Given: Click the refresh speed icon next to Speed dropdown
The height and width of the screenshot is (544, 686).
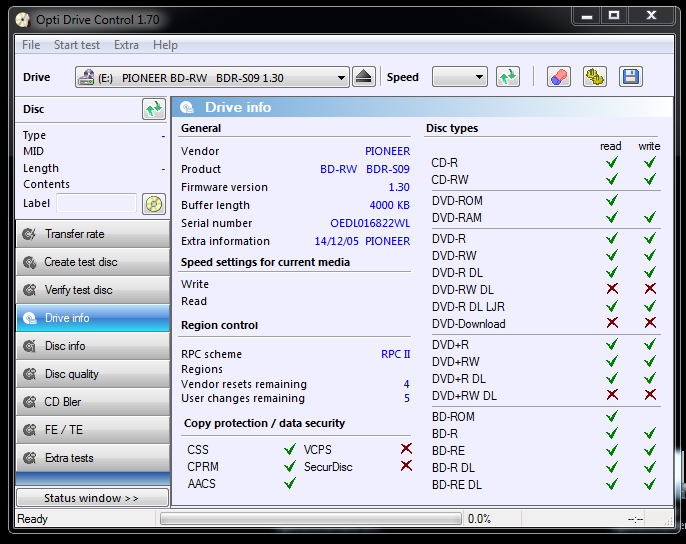Looking at the screenshot, I should [508, 77].
